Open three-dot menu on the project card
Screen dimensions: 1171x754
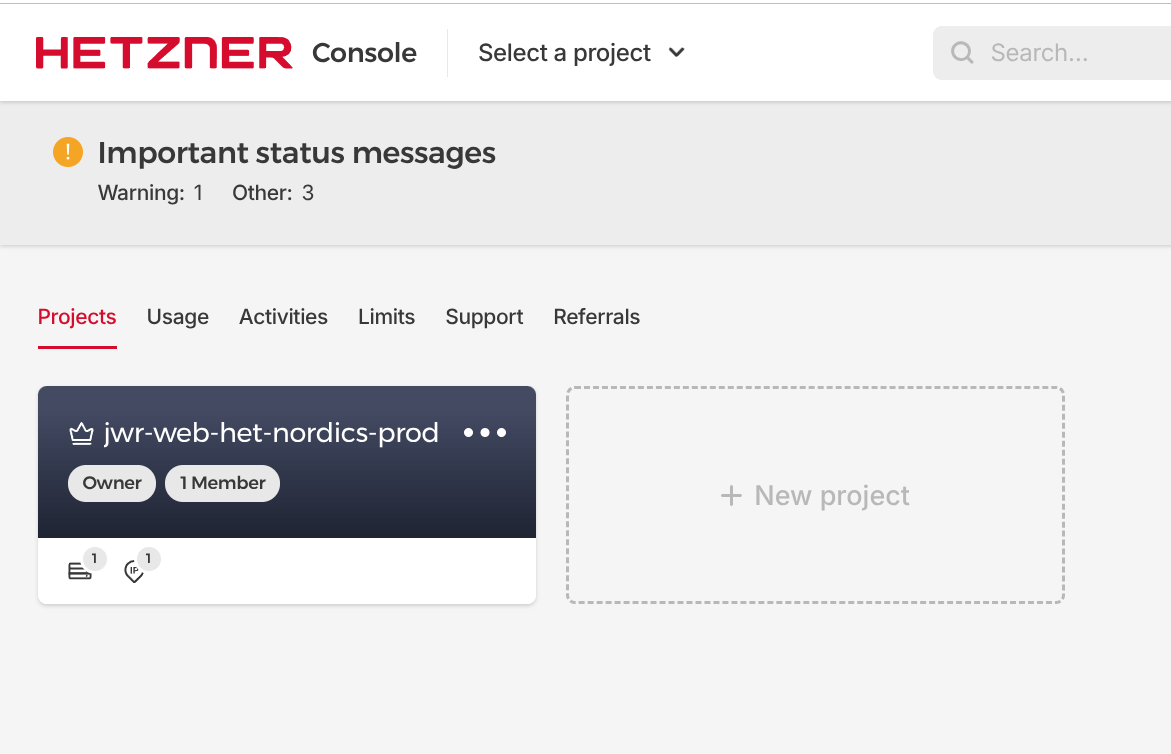pyautogui.click(x=485, y=433)
